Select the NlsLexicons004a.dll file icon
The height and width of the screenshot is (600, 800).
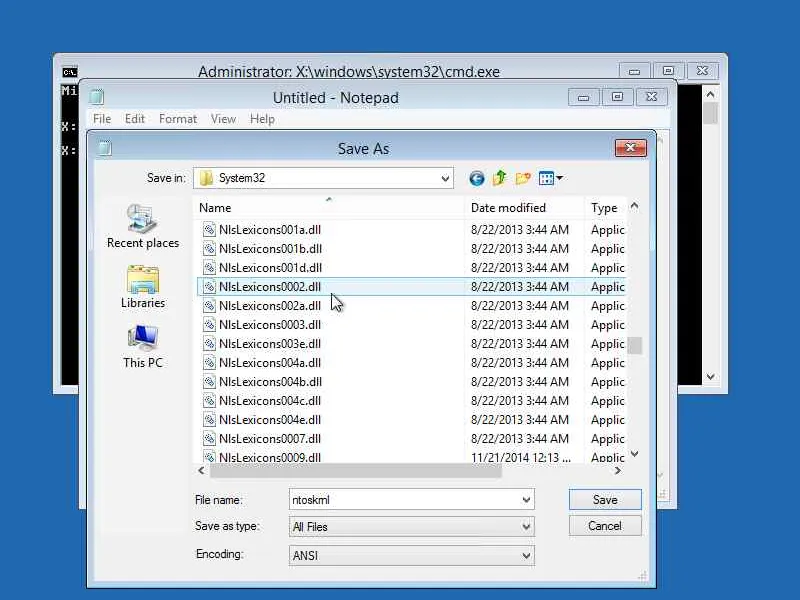[x=209, y=362]
